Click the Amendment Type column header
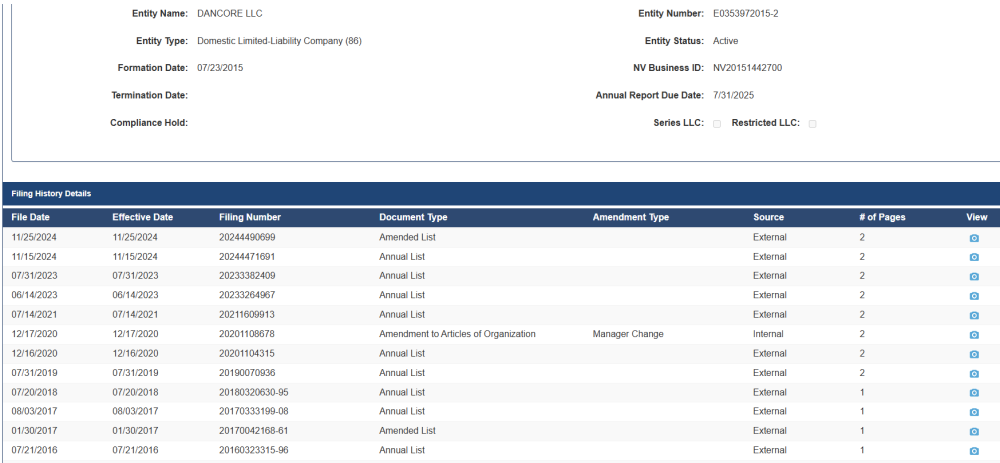1000x463 pixels. point(630,217)
